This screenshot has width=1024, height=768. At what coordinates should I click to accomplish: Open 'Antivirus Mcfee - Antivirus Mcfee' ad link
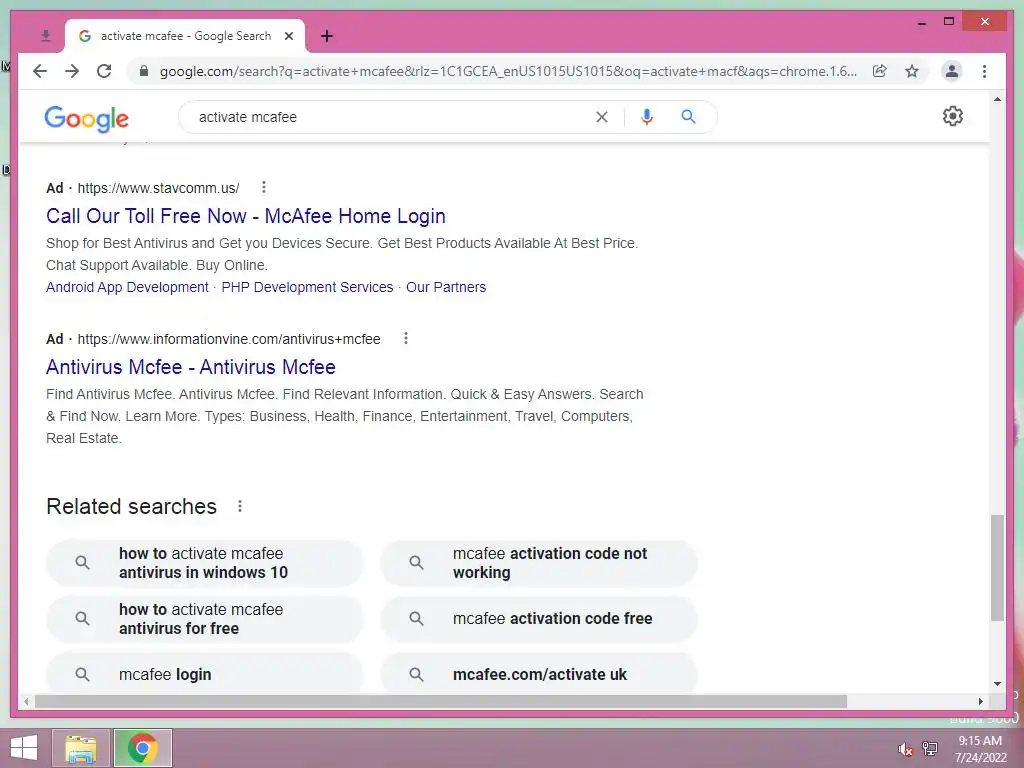[x=191, y=367]
